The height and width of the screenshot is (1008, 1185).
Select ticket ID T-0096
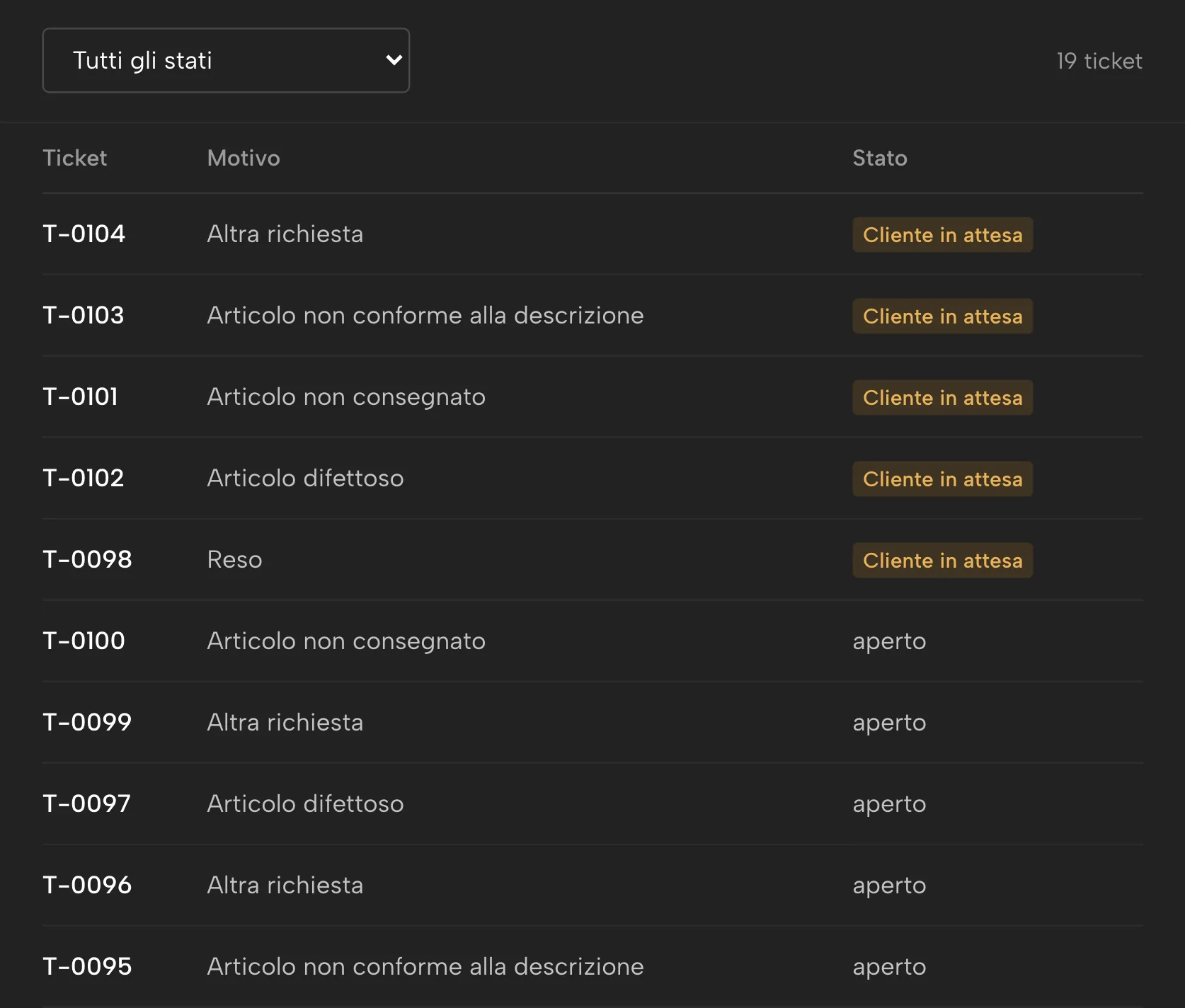(x=87, y=885)
